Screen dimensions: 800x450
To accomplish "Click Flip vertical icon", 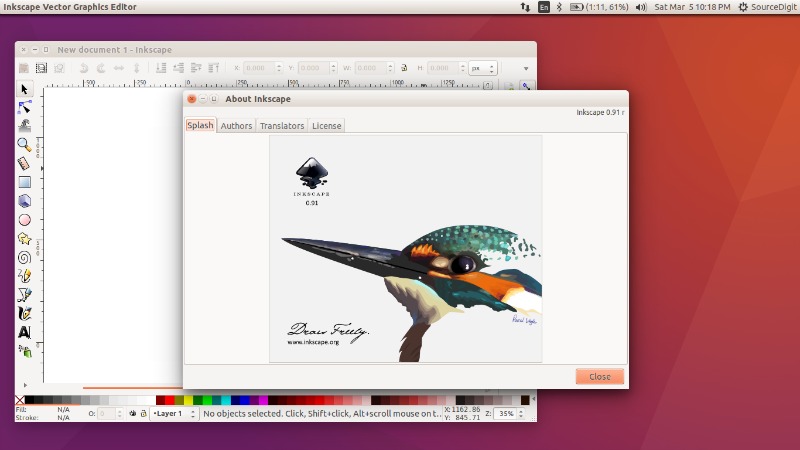I will click(136, 68).
